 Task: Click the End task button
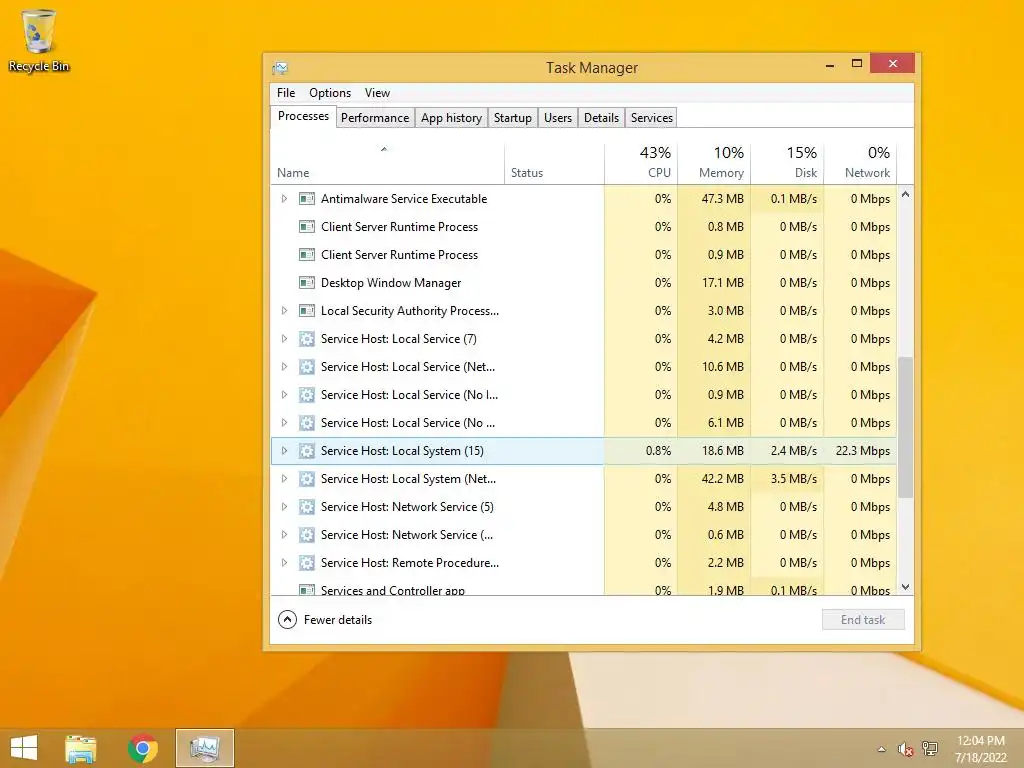[x=863, y=620]
